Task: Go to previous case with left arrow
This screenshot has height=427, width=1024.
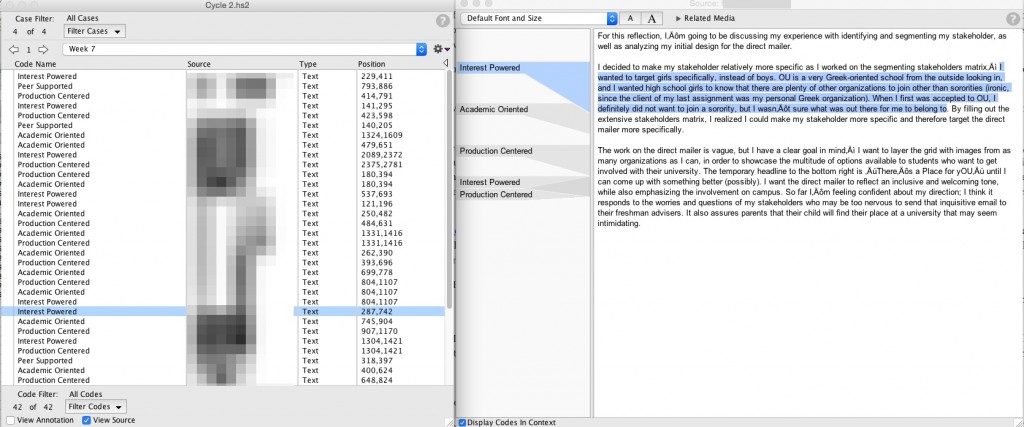Action: pyautogui.click(x=14, y=50)
